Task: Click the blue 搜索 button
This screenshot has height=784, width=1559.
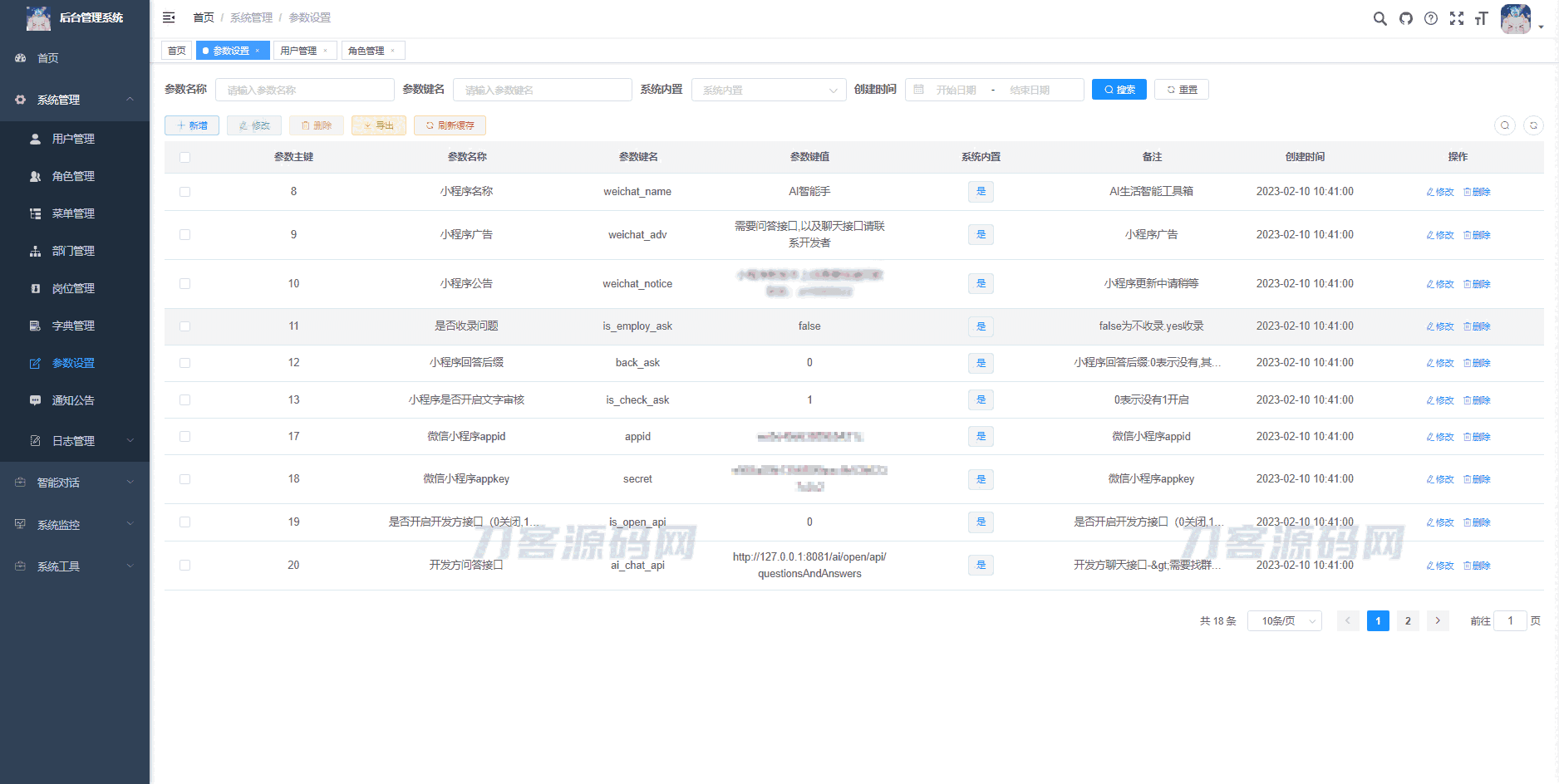Action: click(x=1119, y=90)
